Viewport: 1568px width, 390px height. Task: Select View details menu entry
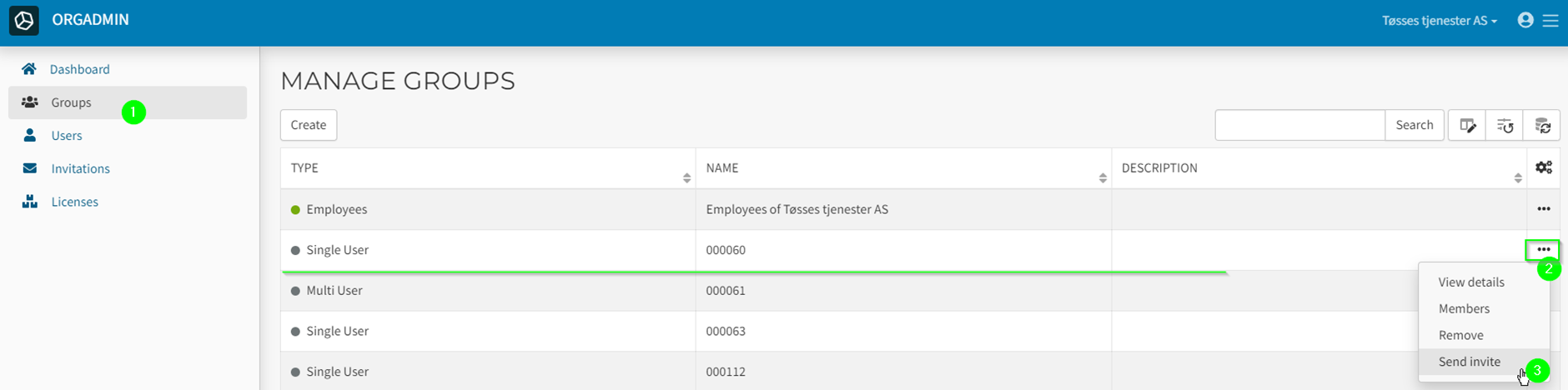[x=1470, y=282]
